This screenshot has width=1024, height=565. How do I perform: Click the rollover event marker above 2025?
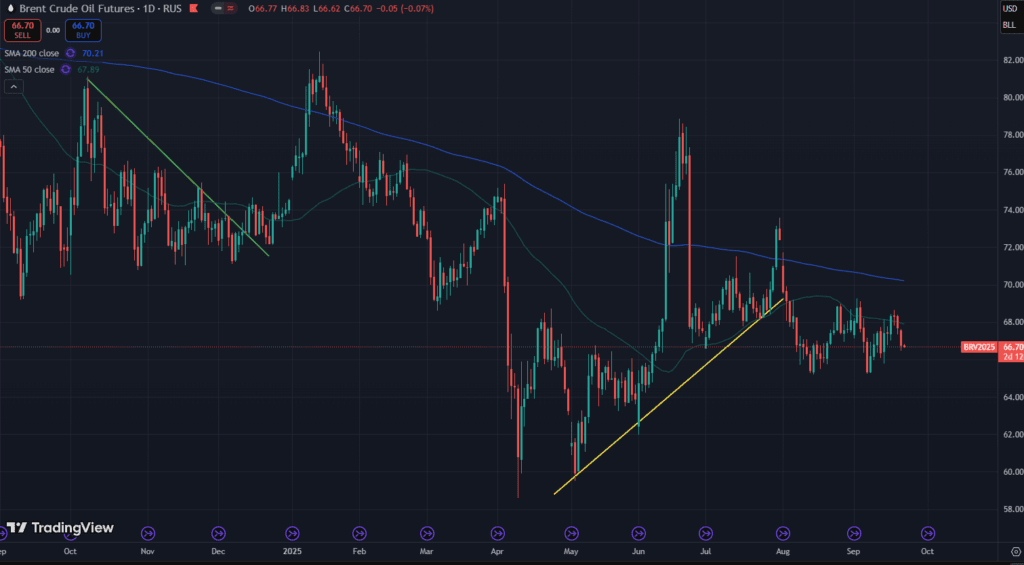coord(293,533)
